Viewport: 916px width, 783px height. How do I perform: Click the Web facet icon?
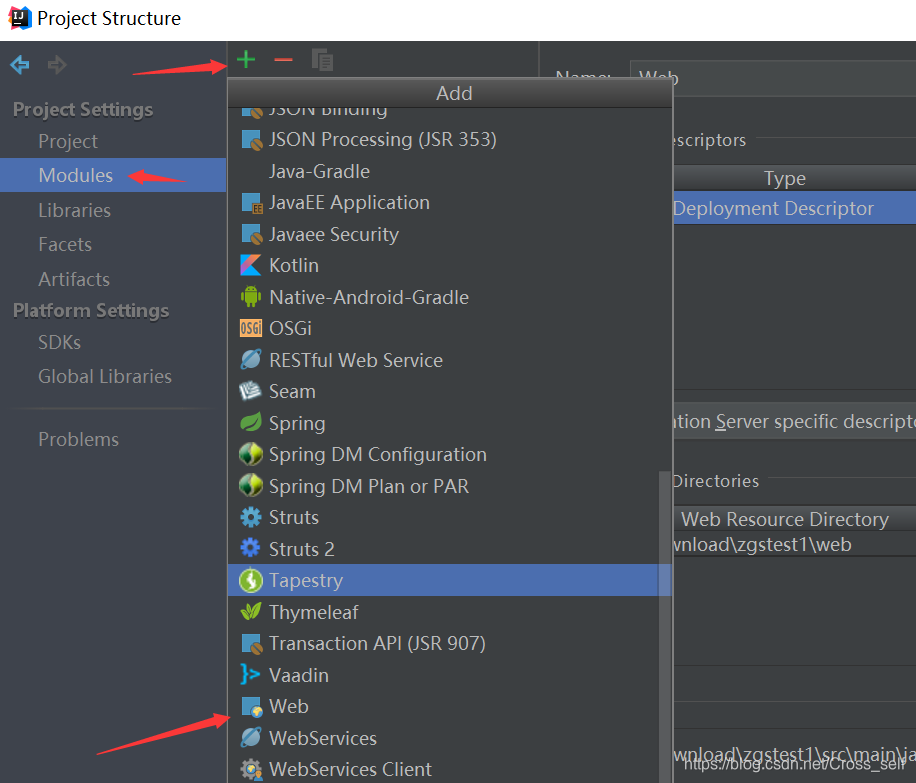(251, 706)
